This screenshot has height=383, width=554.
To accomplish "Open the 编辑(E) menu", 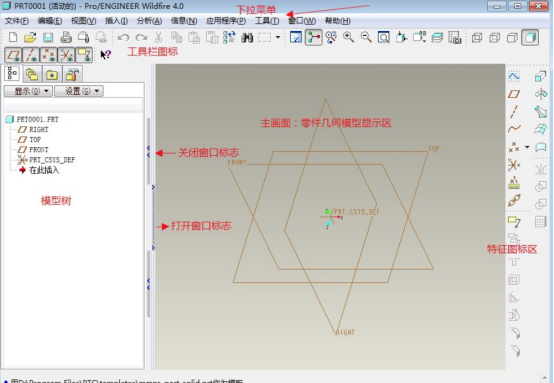I will [x=50, y=21].
